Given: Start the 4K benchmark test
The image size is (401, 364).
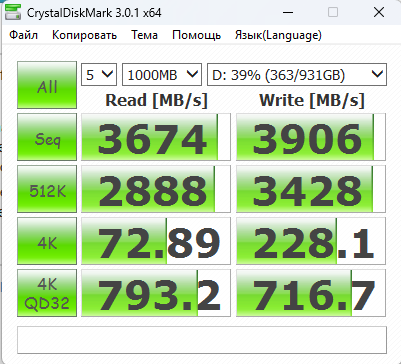Looking at the screenshot, I should point(47,241).
